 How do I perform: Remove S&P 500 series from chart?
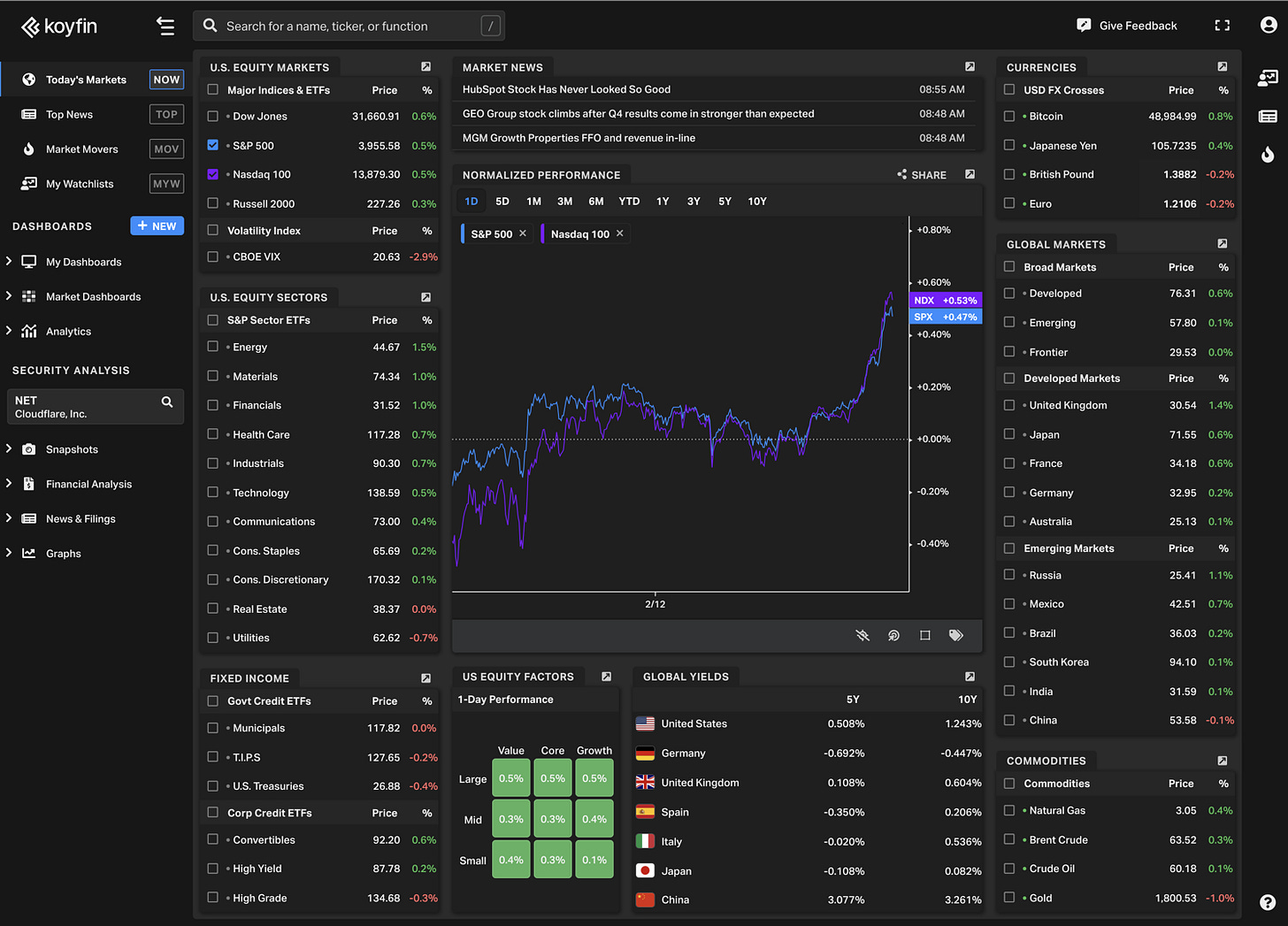[x=523, y=233]
